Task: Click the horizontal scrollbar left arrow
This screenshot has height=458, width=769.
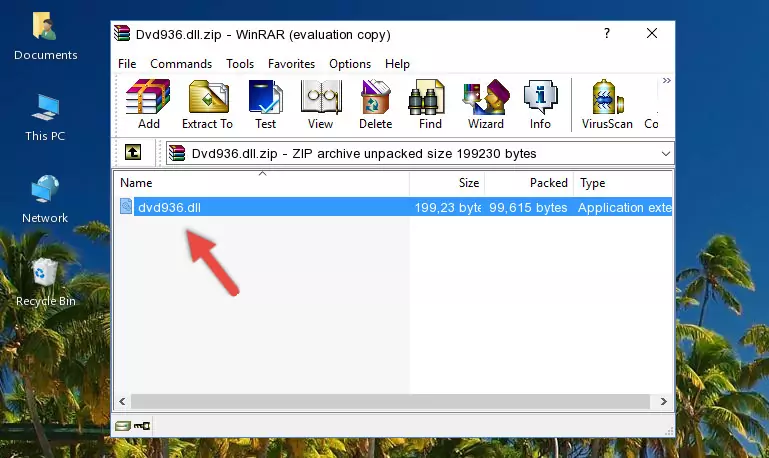Action: [x=122, y=401]
